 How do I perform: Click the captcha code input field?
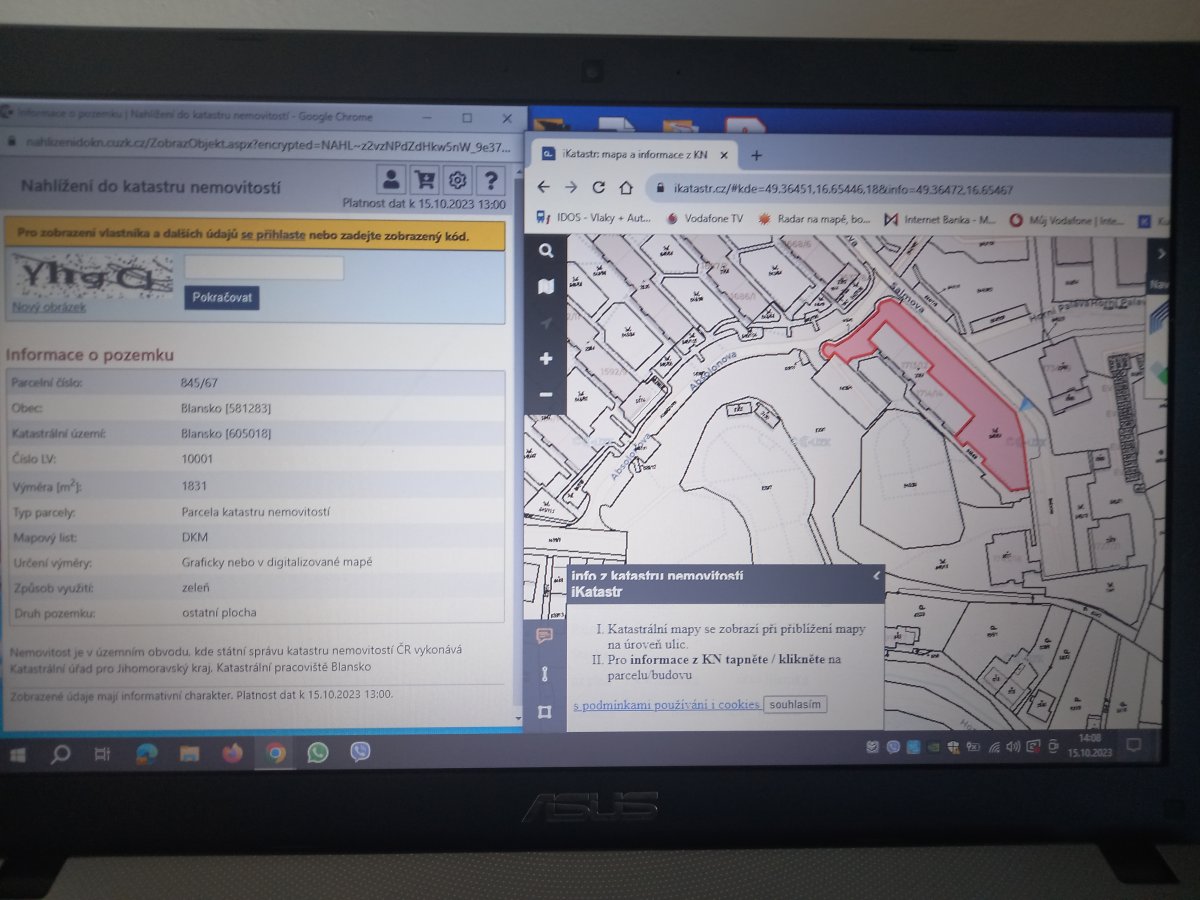click(264, 268)
